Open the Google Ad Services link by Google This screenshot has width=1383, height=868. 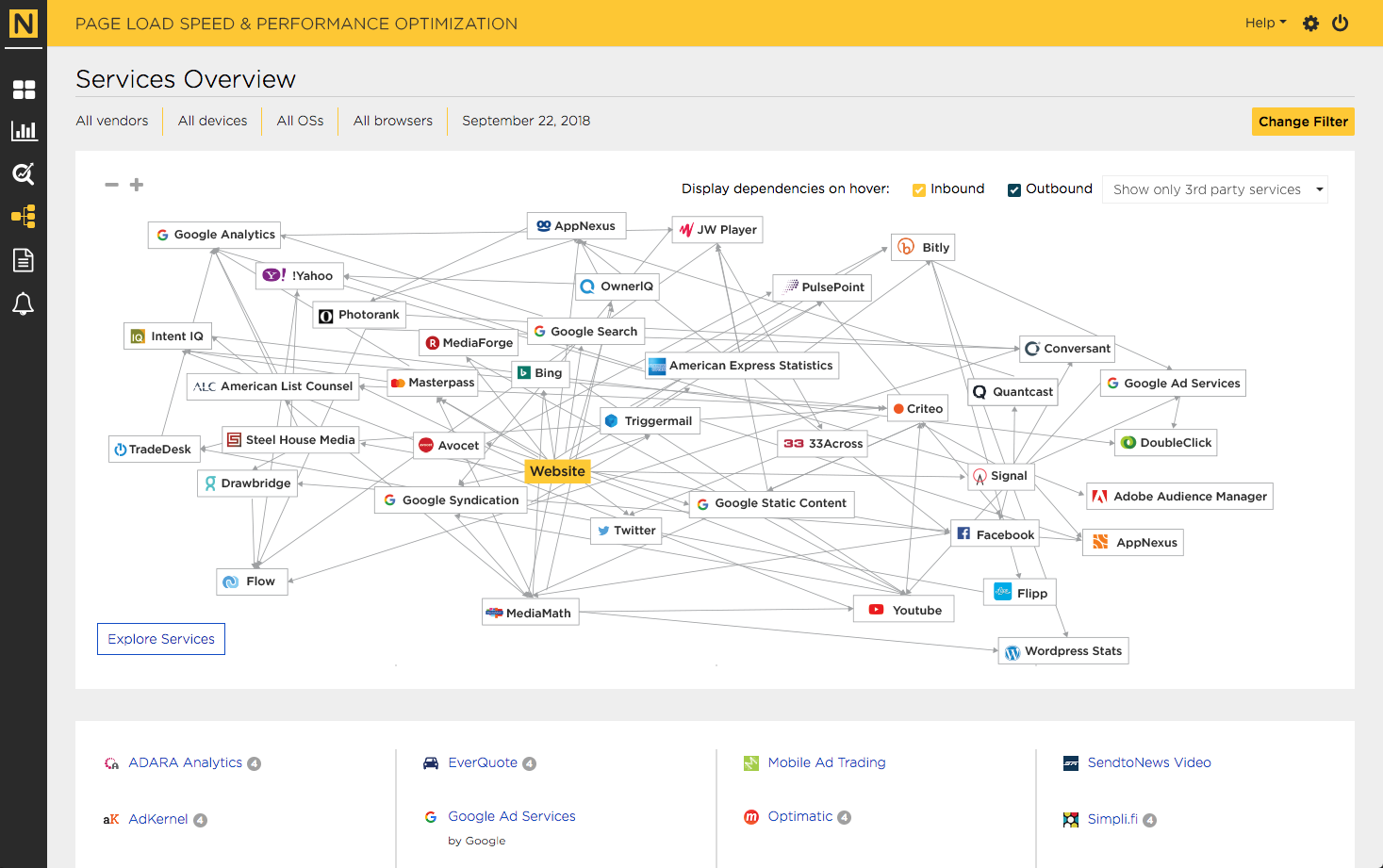tap(512, 816)
